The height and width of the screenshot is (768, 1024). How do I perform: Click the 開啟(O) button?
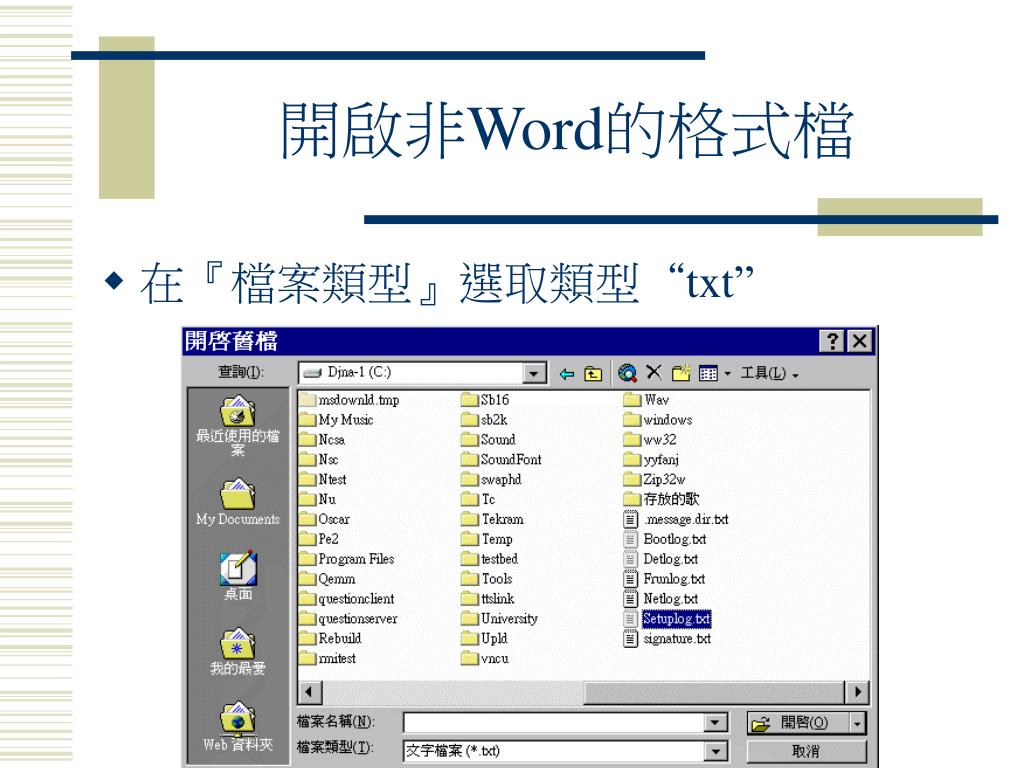[x=798, y=723]
